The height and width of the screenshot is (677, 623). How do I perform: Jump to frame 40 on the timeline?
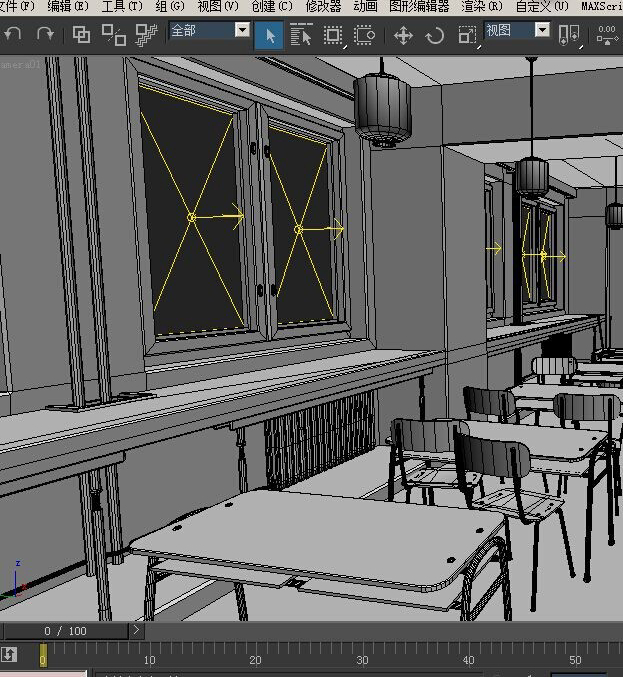(469, 660)
